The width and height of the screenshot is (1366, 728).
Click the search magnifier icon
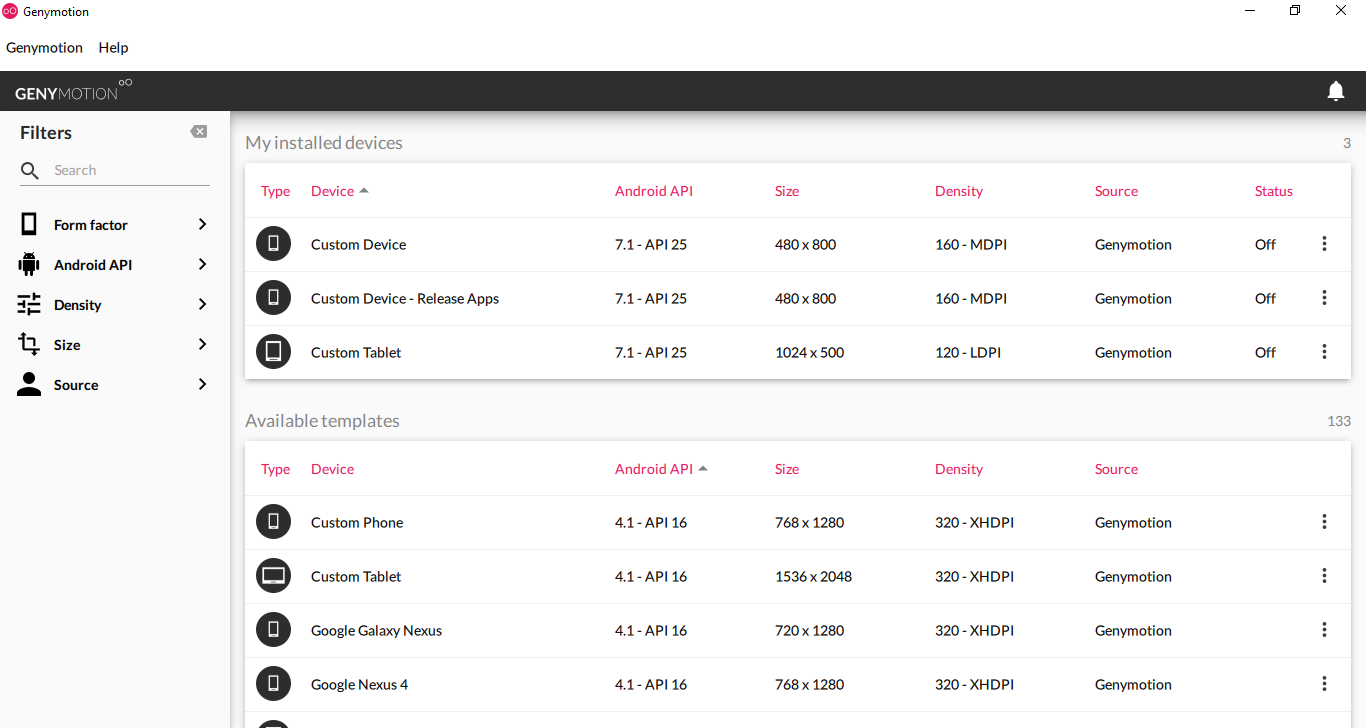(30, 171)
